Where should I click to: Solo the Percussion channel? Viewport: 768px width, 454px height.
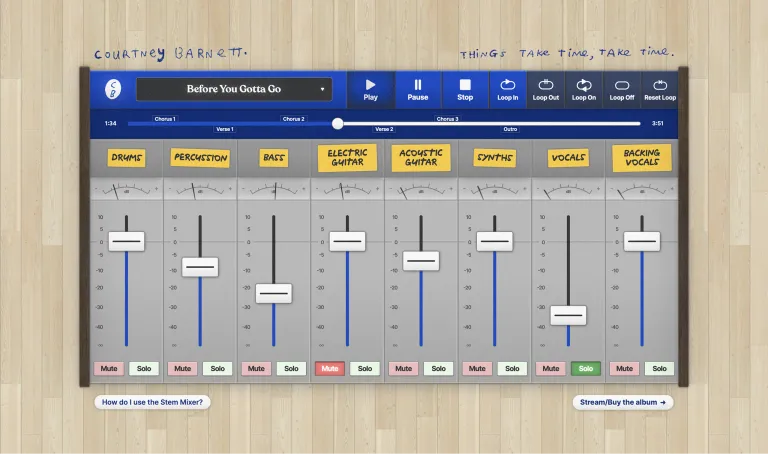click(x=217, y=368)
